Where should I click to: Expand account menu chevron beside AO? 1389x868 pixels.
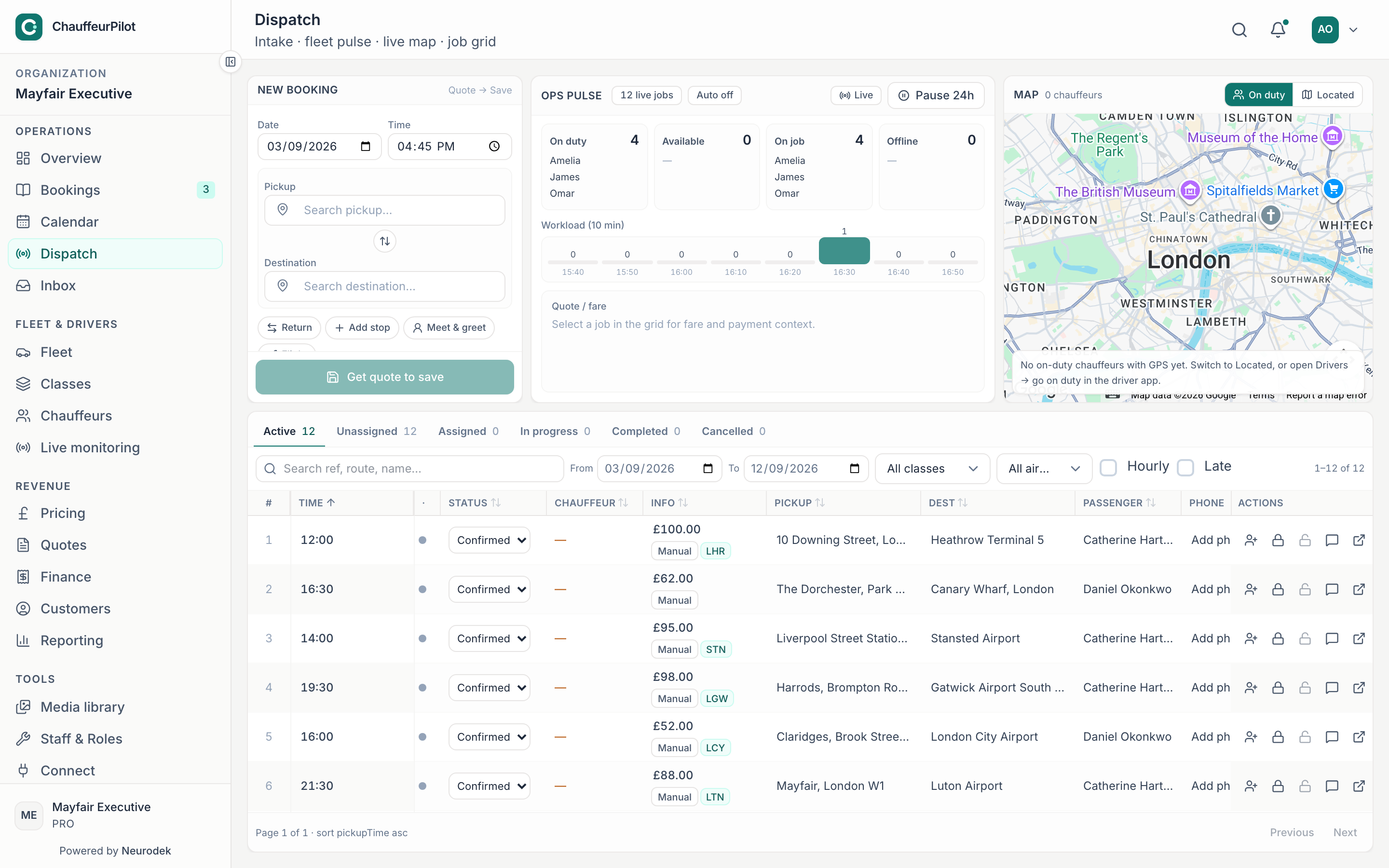[x=1353, y=30]
